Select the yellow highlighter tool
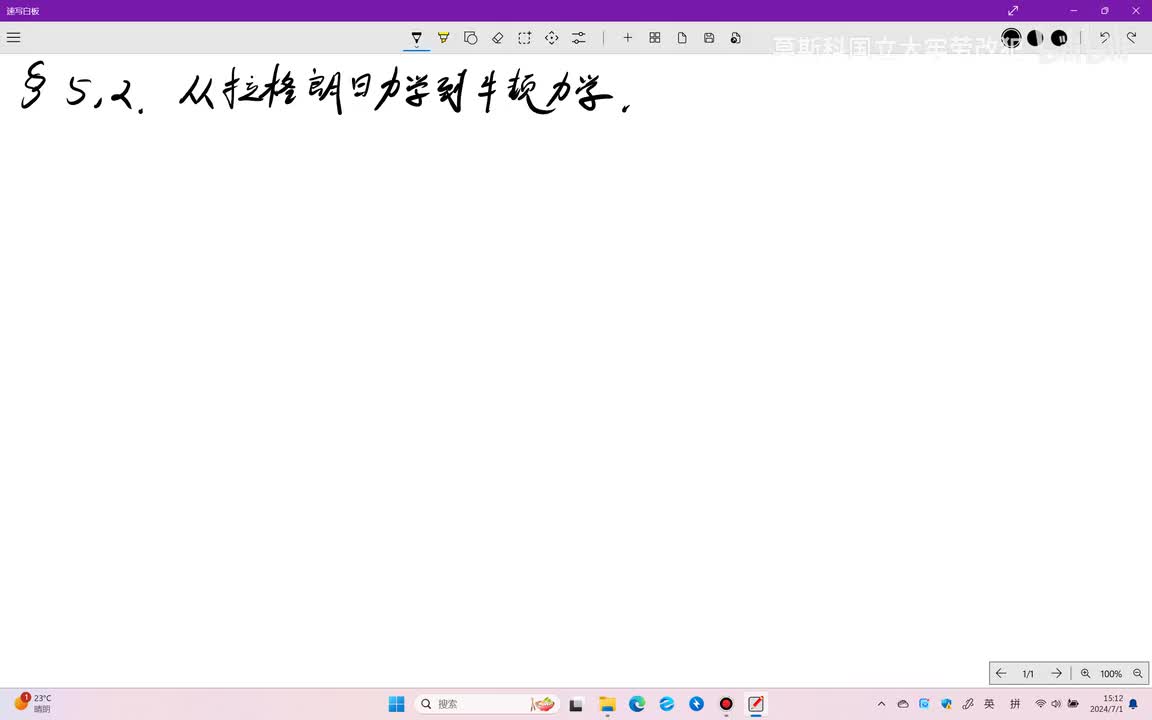 tap(444, 37)
